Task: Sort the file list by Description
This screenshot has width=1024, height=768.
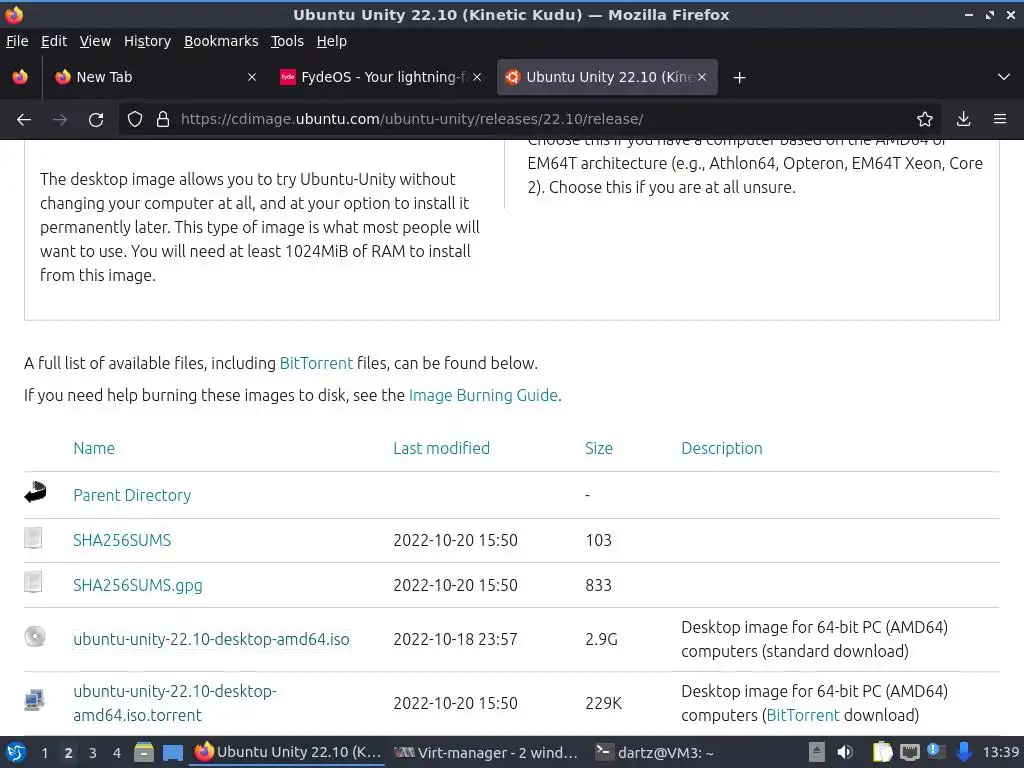Action: (x=722, y=448)
